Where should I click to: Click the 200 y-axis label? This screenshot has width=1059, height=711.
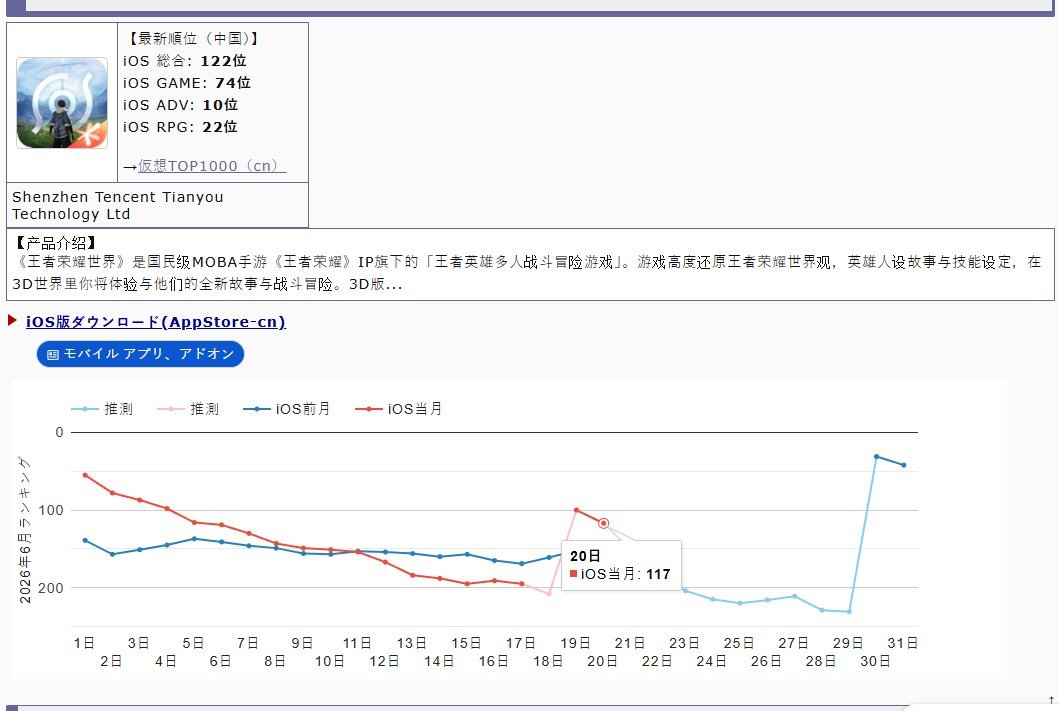coord(51,588)
